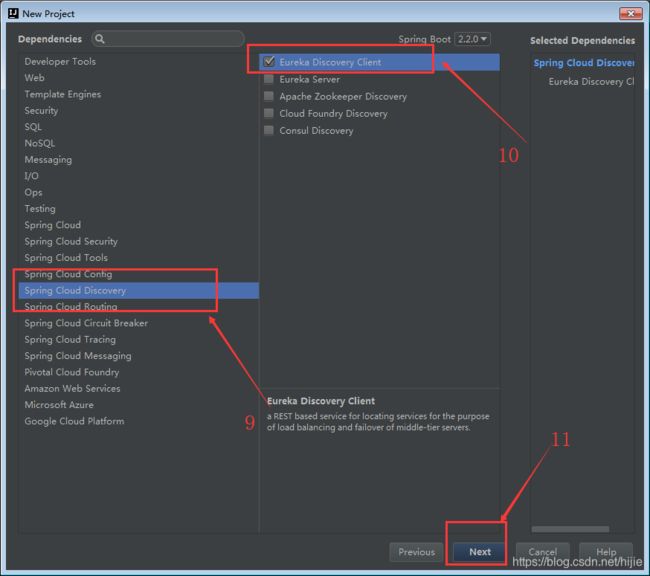Screen dimensions: 650x576
Task: Check the Eureka Server checkbox
Action: click(x=269, y=79)
